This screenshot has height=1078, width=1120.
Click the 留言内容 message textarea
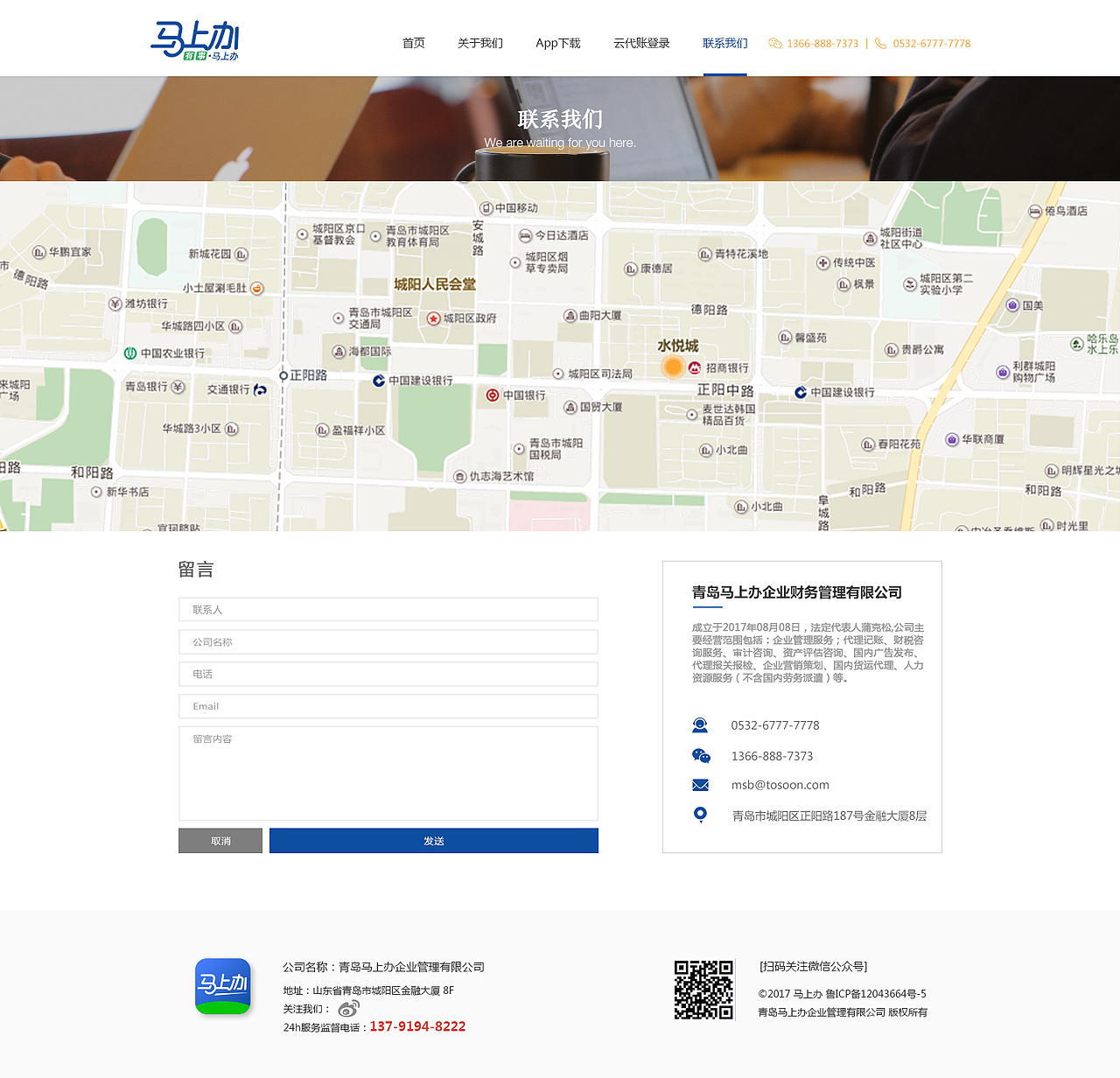pyautogui.click(x=388, y=773)
